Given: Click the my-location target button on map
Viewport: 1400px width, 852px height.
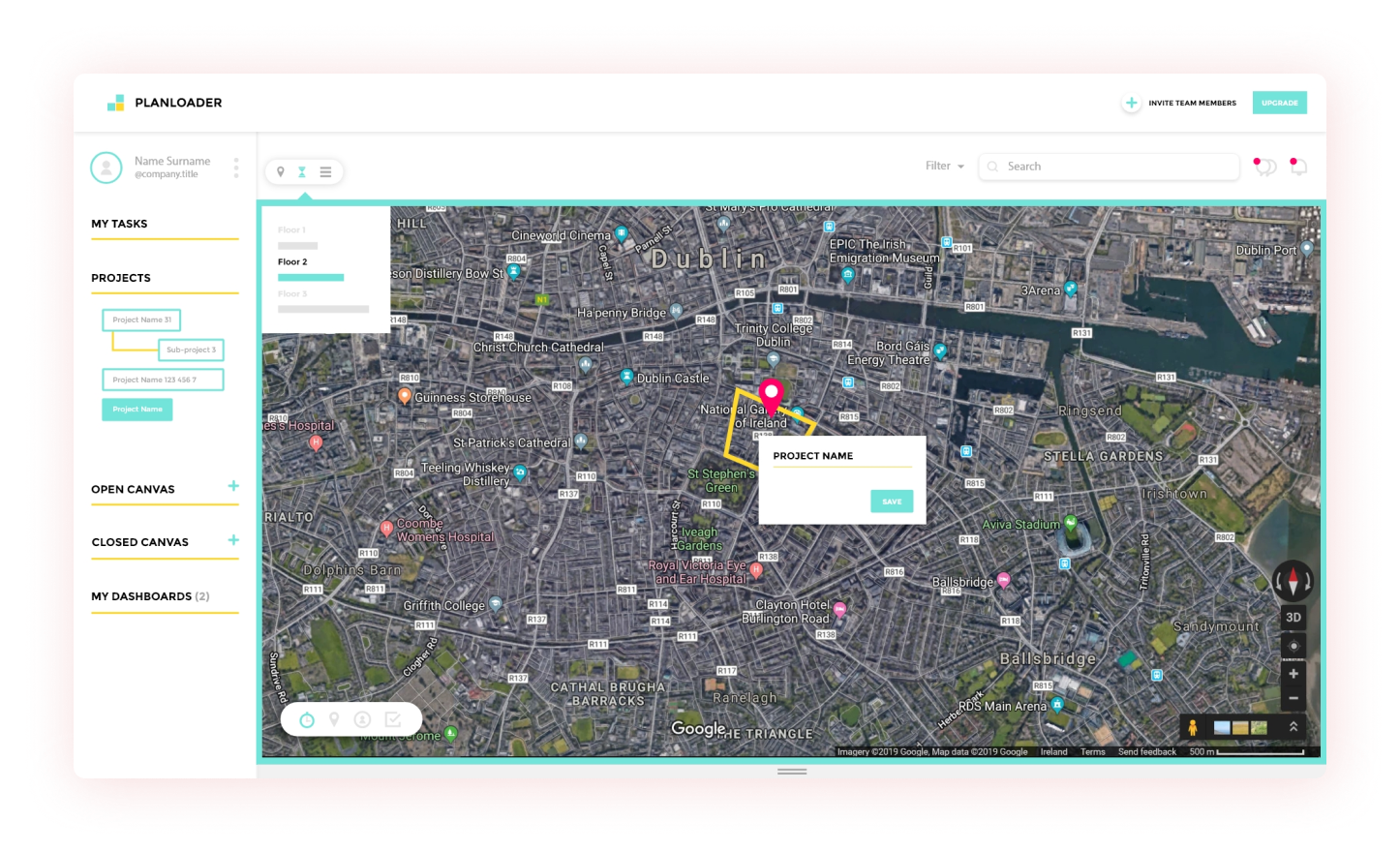Looking at the screenshot, I should [1293, 646].
